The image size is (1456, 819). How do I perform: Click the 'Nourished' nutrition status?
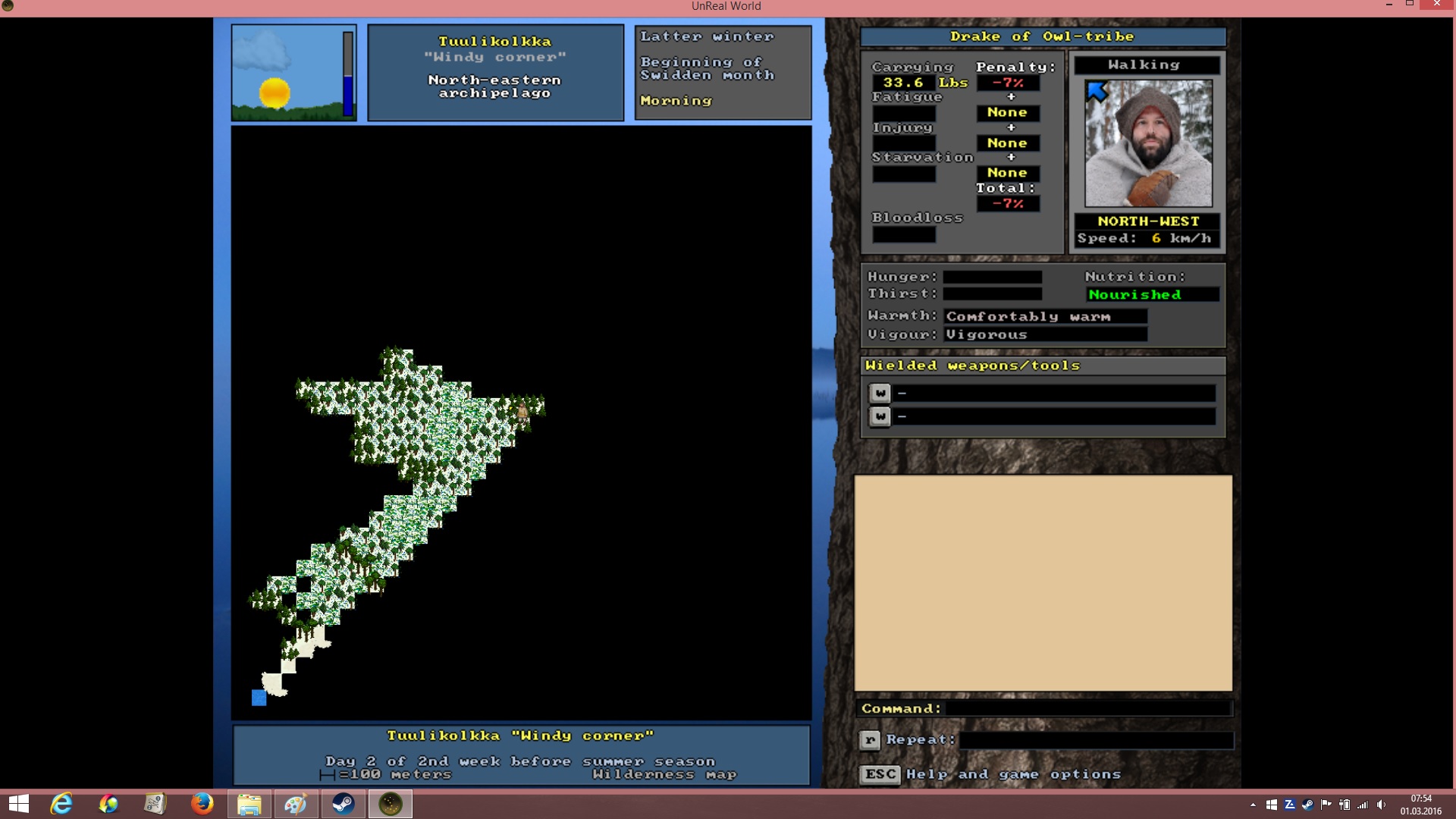coord(1152,295)
